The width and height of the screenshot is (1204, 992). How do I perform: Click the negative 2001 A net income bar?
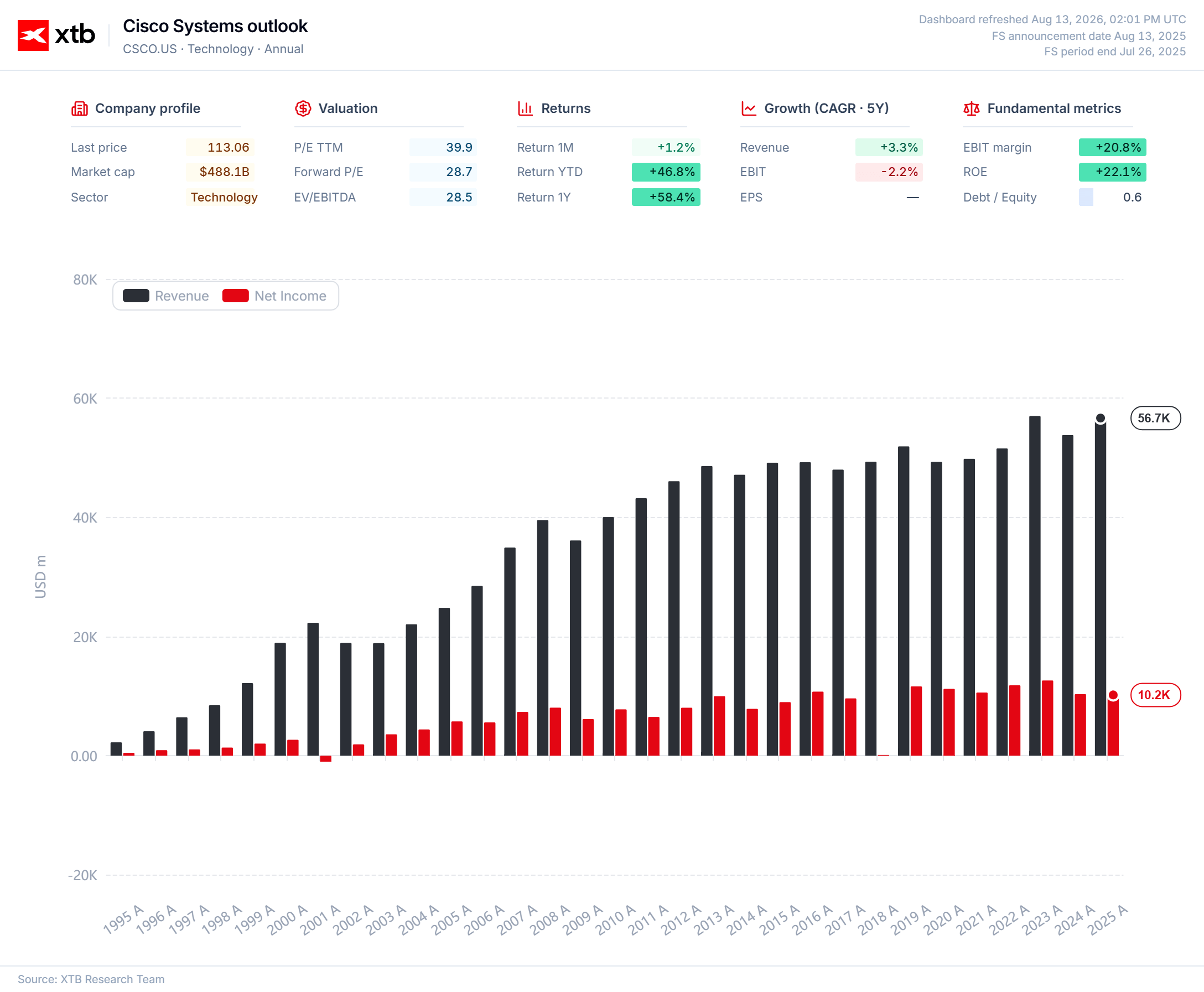(x=325, y=759)
